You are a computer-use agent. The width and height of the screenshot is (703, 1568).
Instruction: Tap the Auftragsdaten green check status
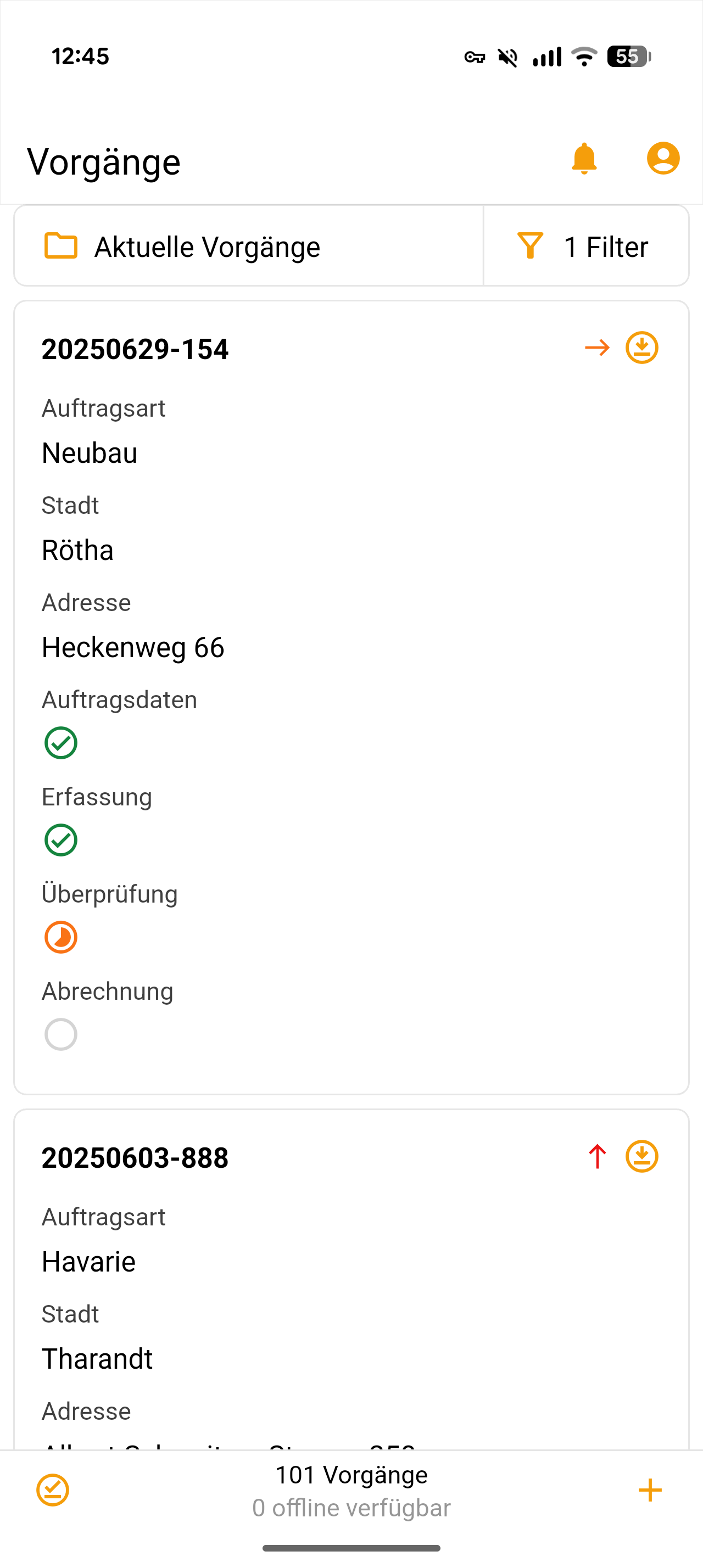click(x=61, y=743)
